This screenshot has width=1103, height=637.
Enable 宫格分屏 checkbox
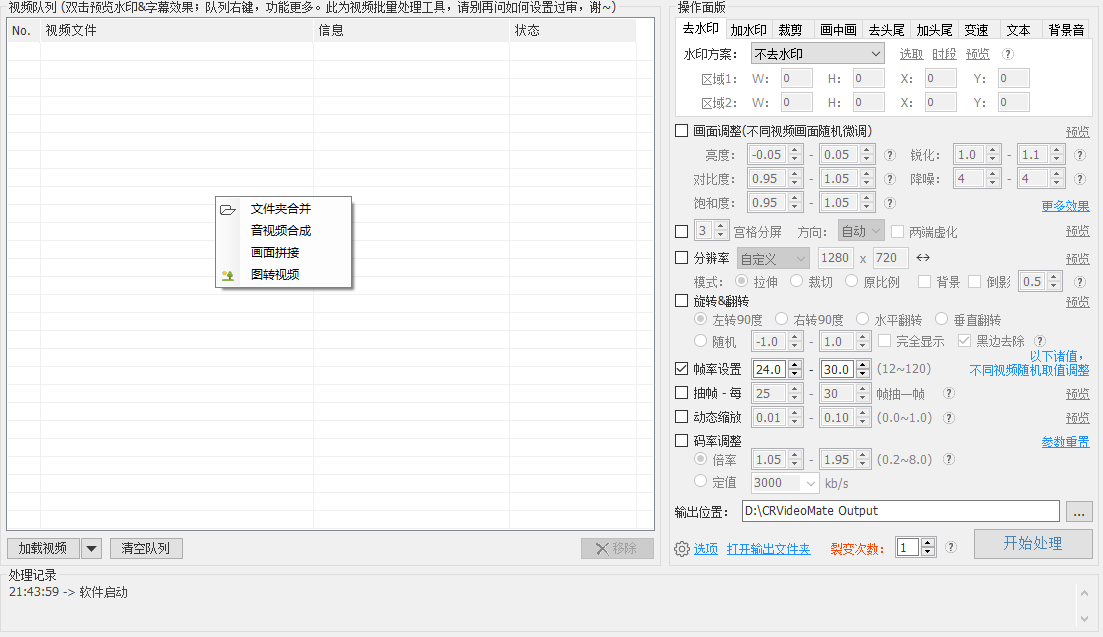pos(682,231)
